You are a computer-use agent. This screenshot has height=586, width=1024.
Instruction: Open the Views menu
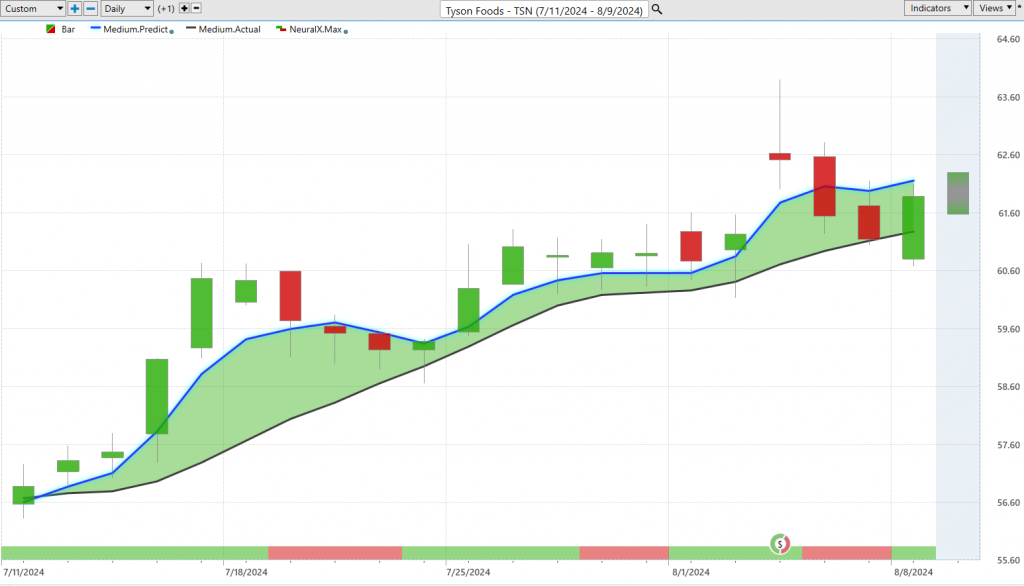995,8
